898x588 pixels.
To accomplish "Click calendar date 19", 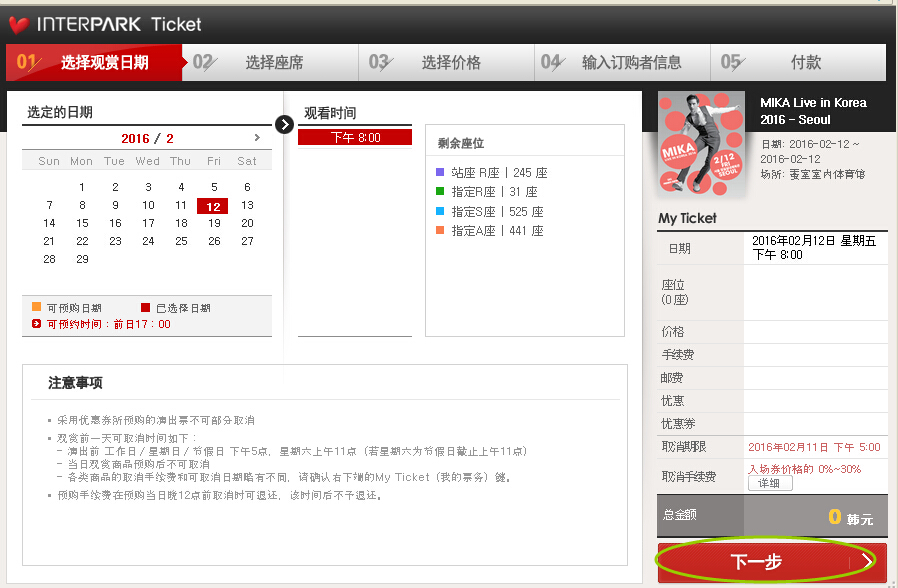I will (x=214, y=223).
